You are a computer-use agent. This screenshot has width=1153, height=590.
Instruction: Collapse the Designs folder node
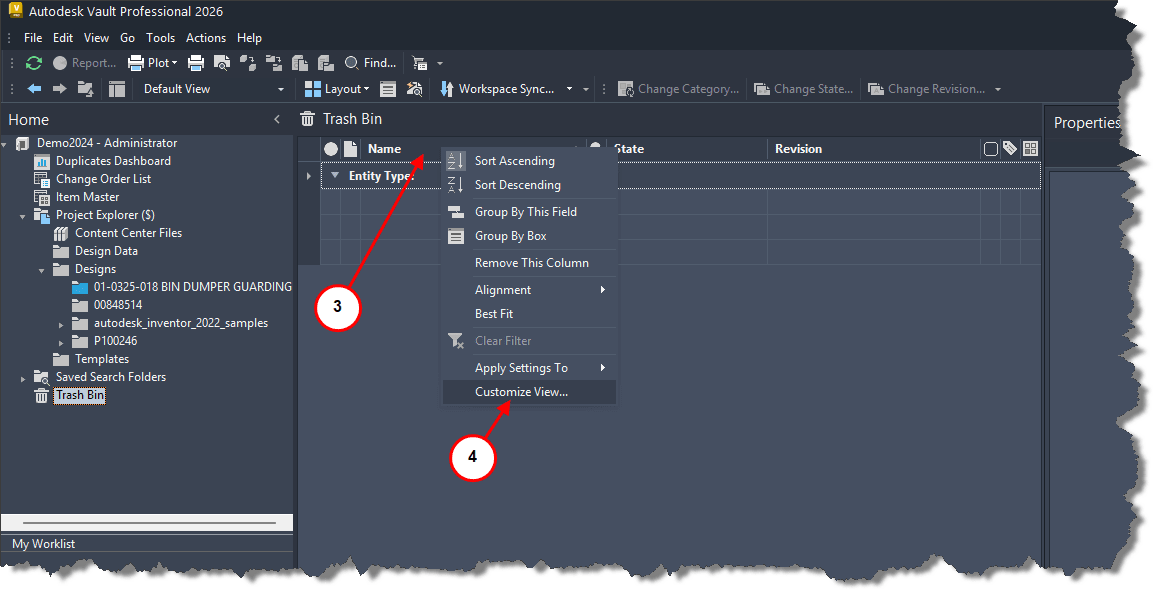(42, 270)
